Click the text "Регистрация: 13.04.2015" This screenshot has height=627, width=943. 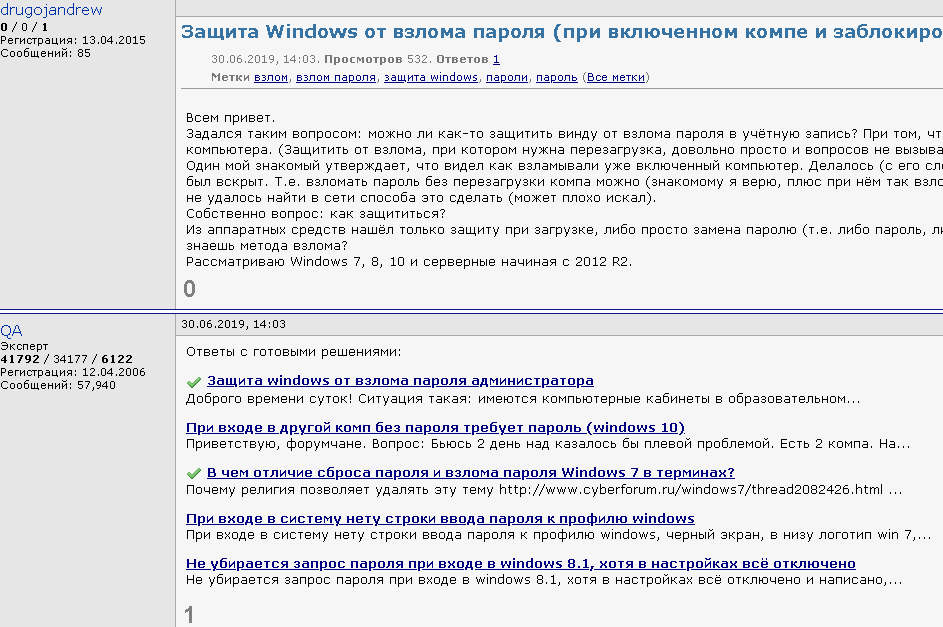[x=73, y=40]
